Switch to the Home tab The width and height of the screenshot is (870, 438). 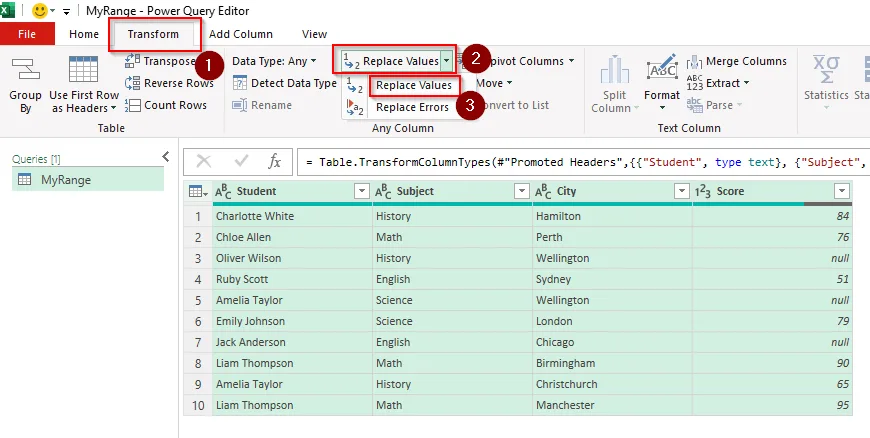pyautogui.click(x=84, y=34)
